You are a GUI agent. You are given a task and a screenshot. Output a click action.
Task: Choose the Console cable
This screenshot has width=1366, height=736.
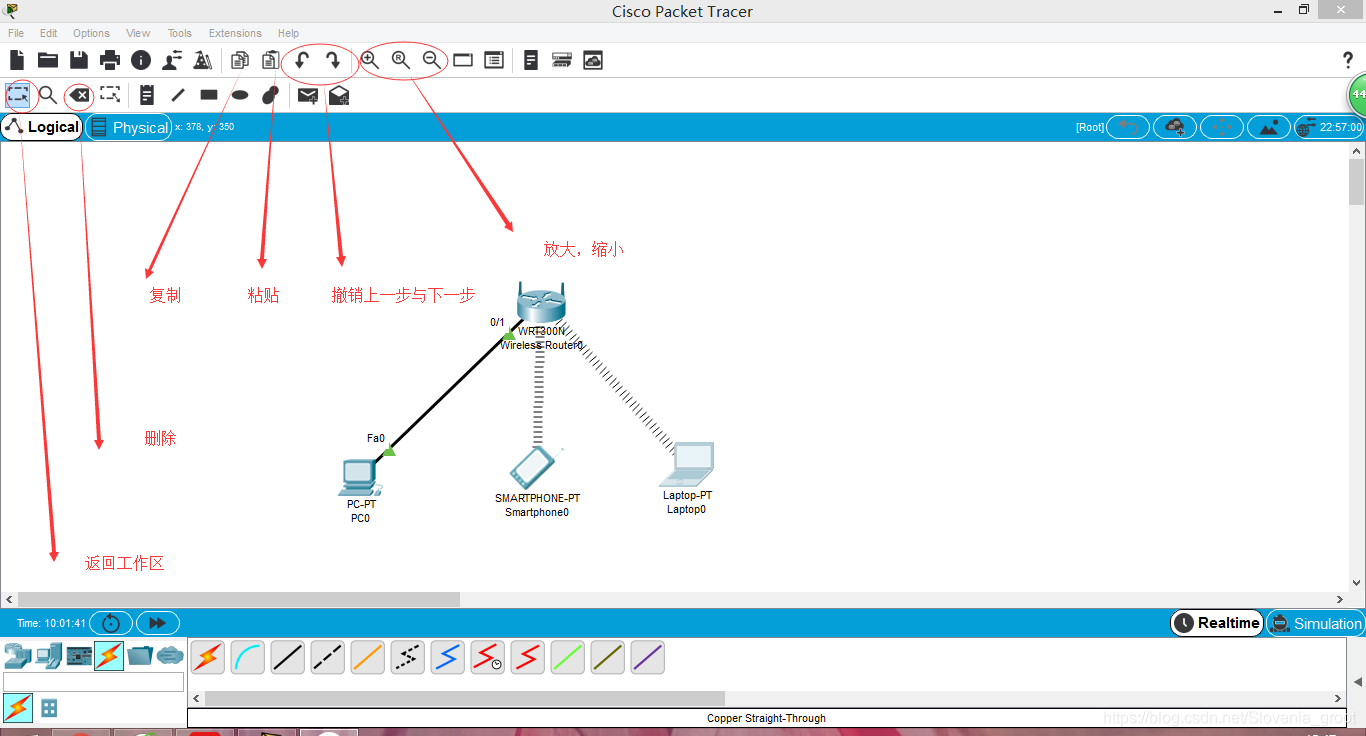pos(248,657)
